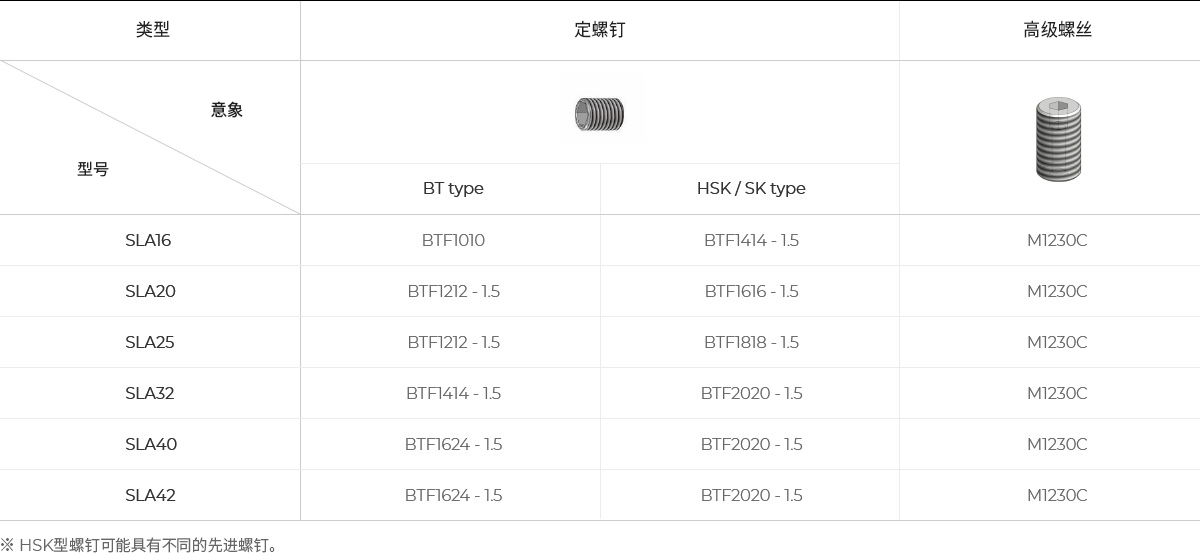Click BTF1616 - 1.5 part number

(751, 291)
